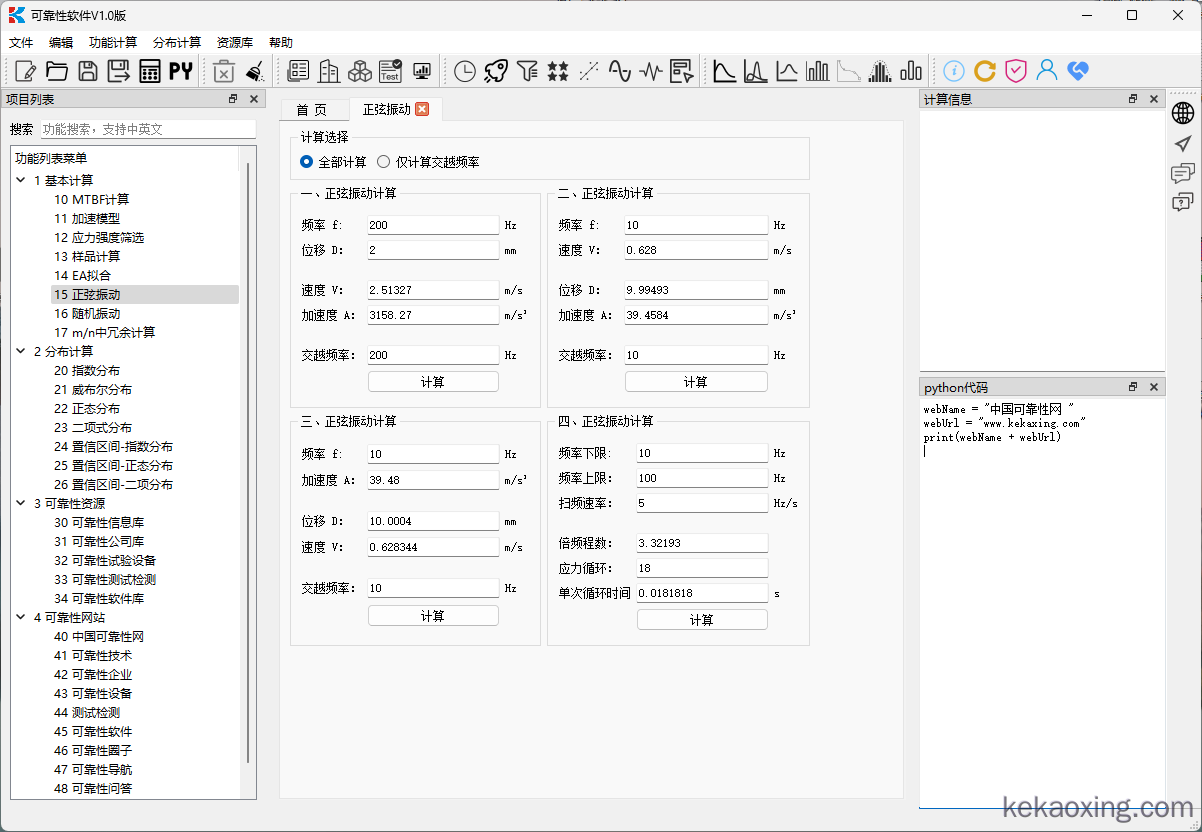This screenshot has height=832, width=1202.
Task: Select 16 随机振动 in tree
Action: tap(87, 314)
